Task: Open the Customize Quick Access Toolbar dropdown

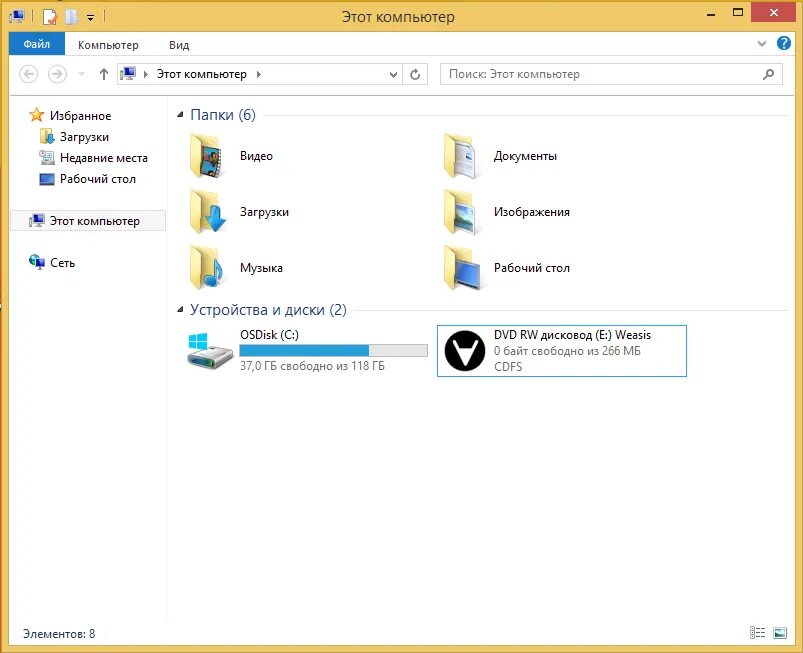Action: 91,17
